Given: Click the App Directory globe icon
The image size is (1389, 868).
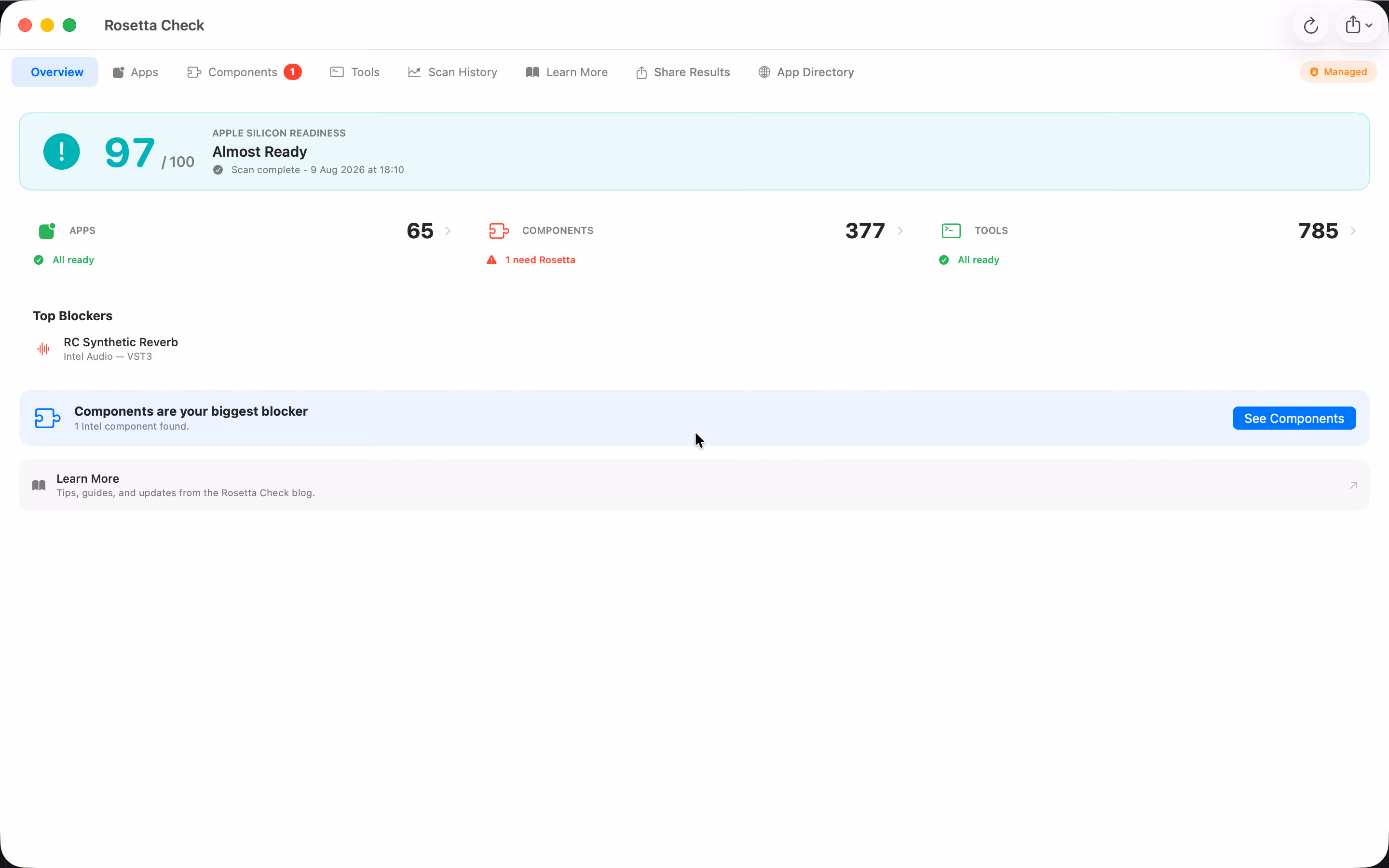Looking at the screenshot, I should point(764,72).
